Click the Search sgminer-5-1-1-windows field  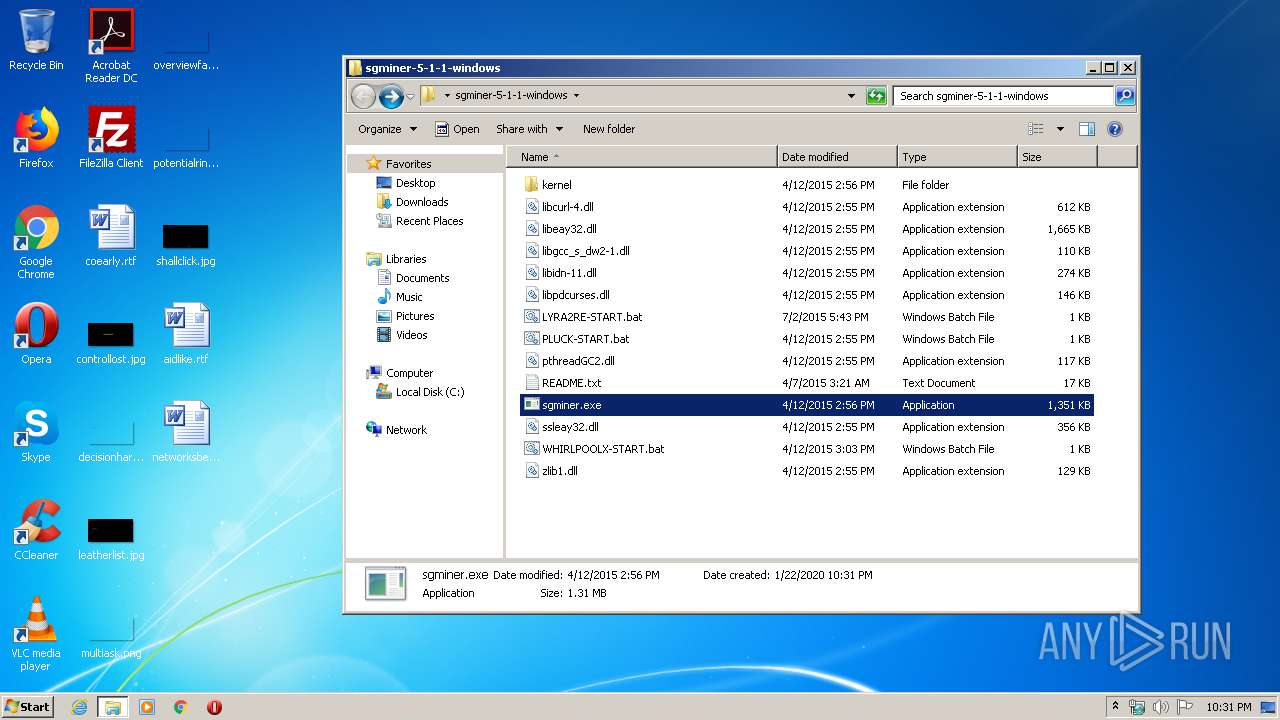click(x=1003, y=96)
